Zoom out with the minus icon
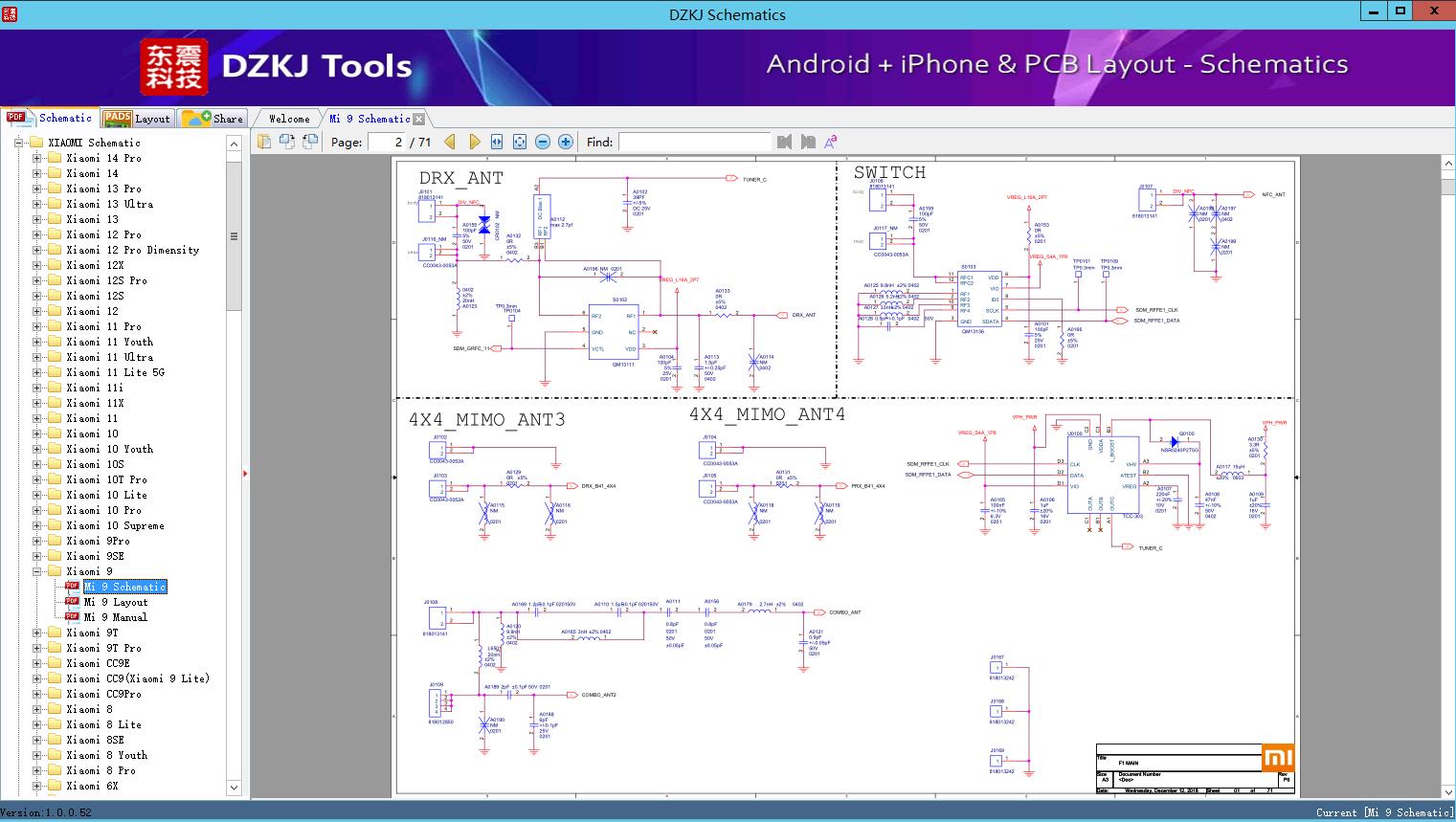This screenshot has width=1456, height=822. (x=543, y=142)
